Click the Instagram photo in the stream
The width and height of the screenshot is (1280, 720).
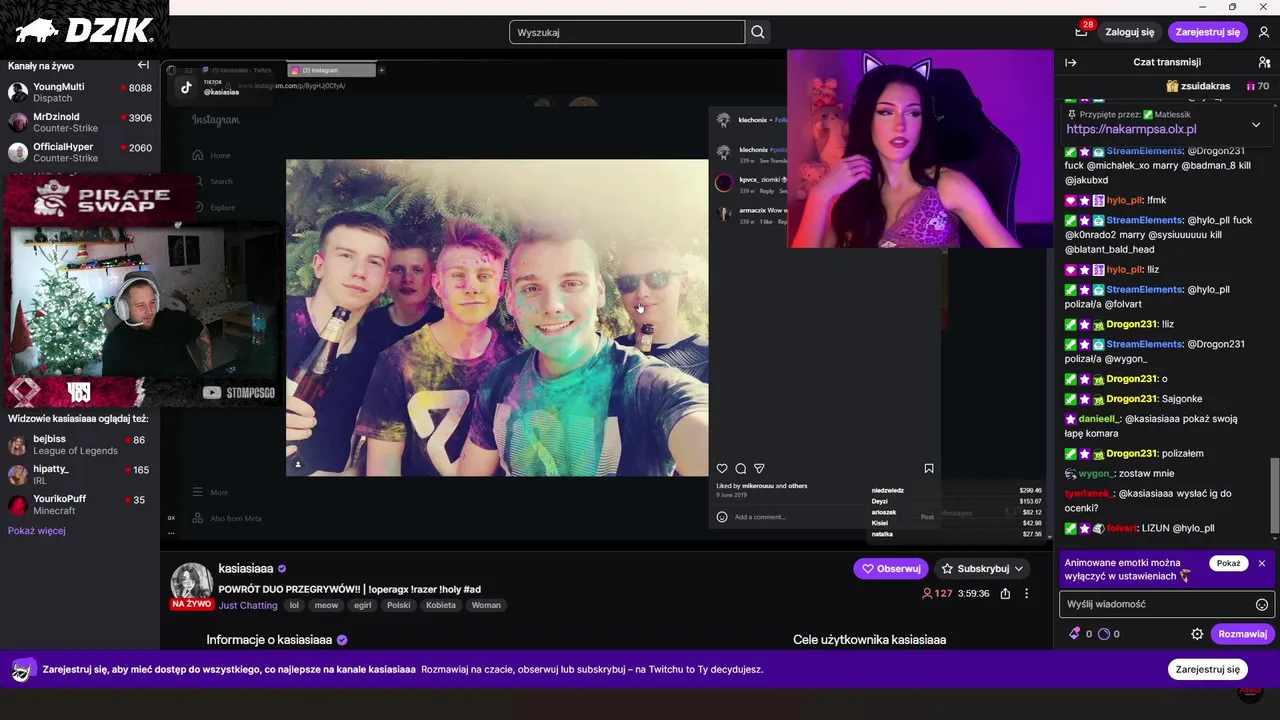(x=497, y=318)
